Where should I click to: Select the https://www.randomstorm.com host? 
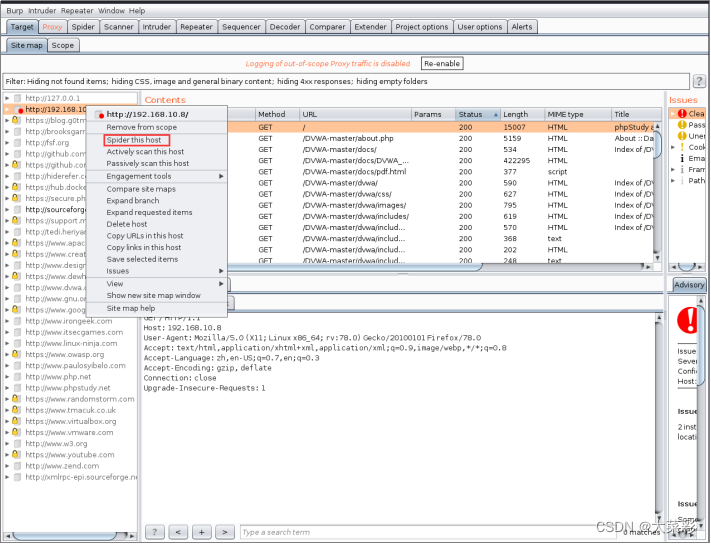pos(80,399)
